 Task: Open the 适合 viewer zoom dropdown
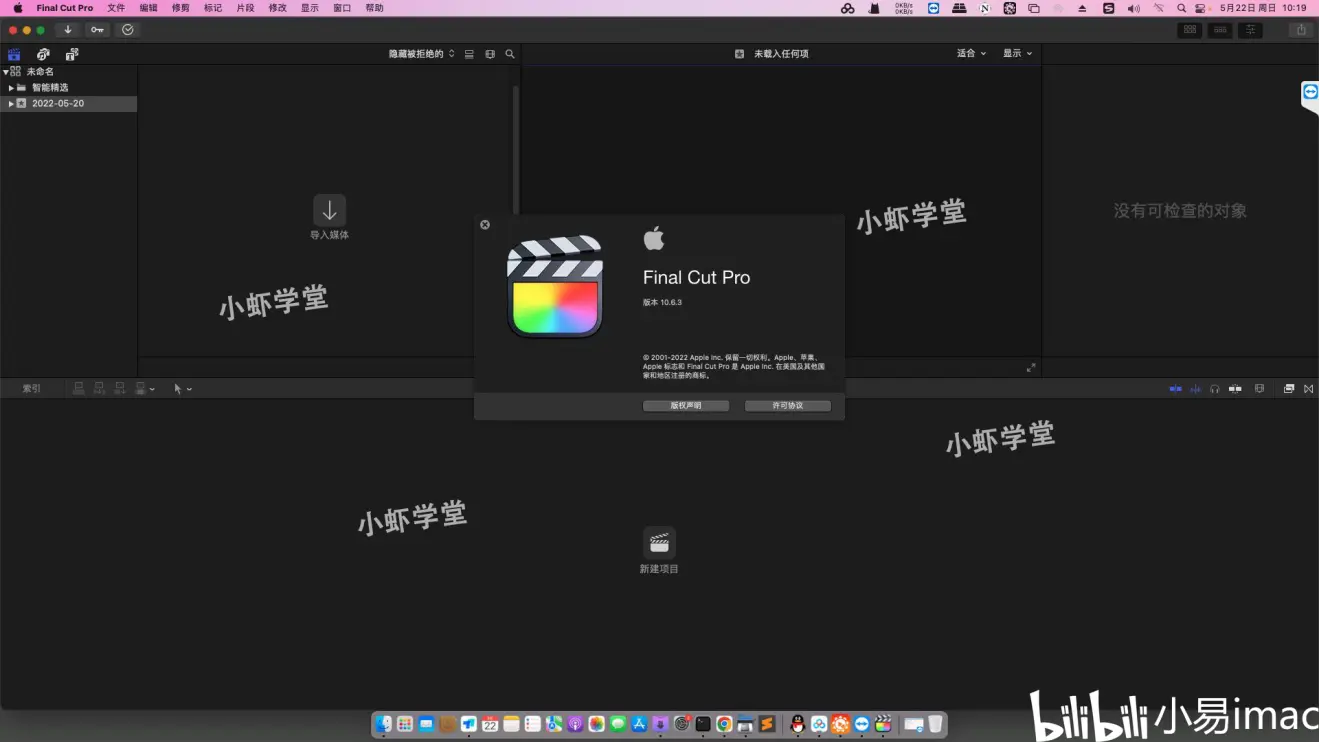tap(971, 54)
